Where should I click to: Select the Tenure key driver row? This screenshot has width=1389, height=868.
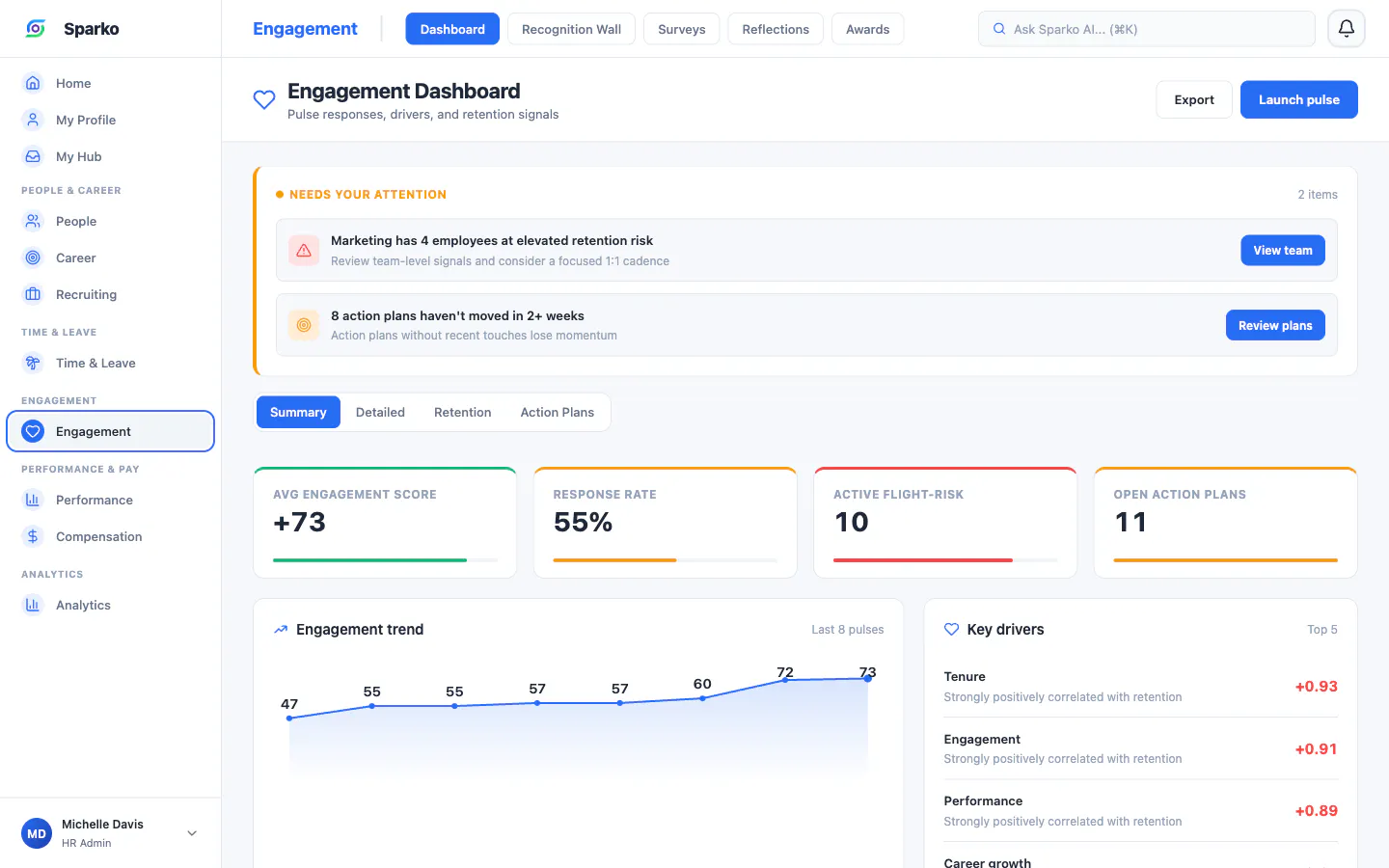click(x=1141, y=687)
